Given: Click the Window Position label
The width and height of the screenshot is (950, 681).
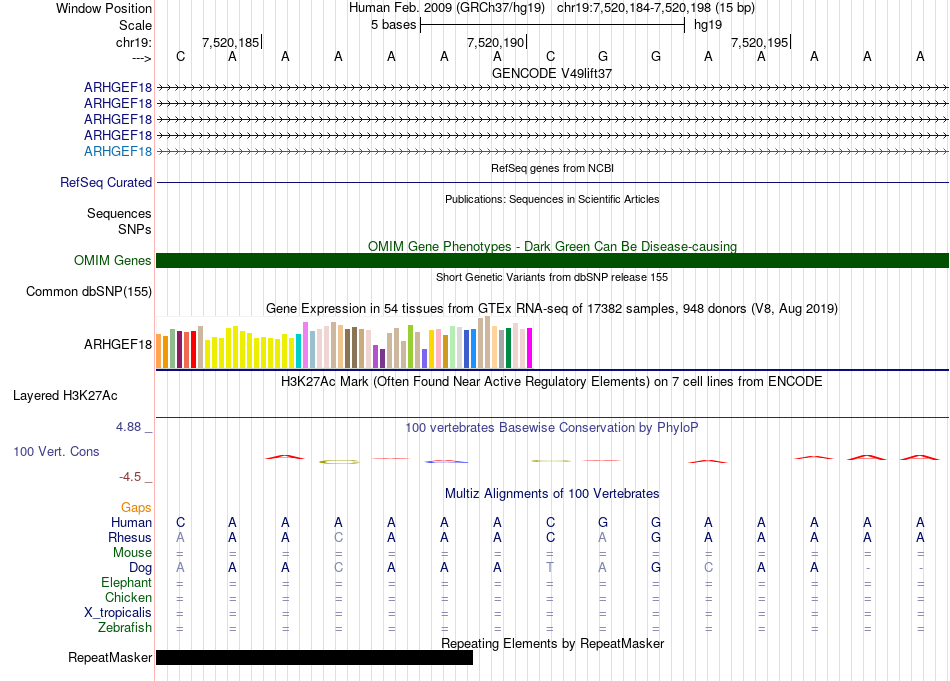Looking at the screenshot, I should point(104,8).
